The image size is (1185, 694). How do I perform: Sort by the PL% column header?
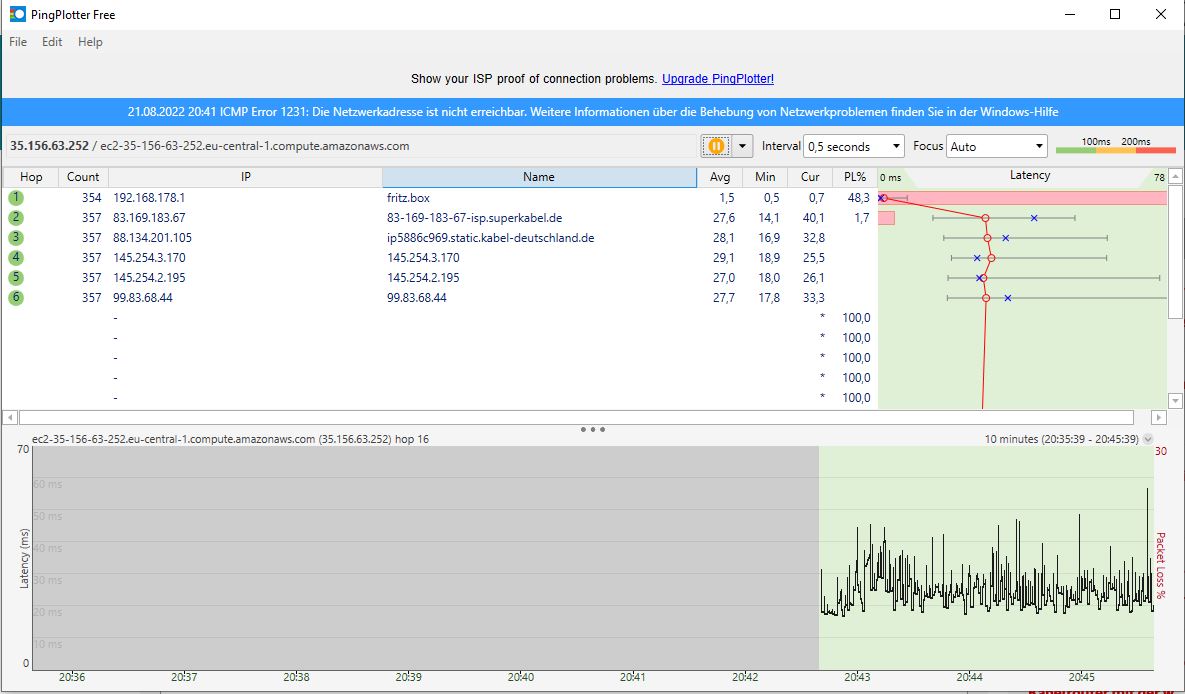(854, 177)
